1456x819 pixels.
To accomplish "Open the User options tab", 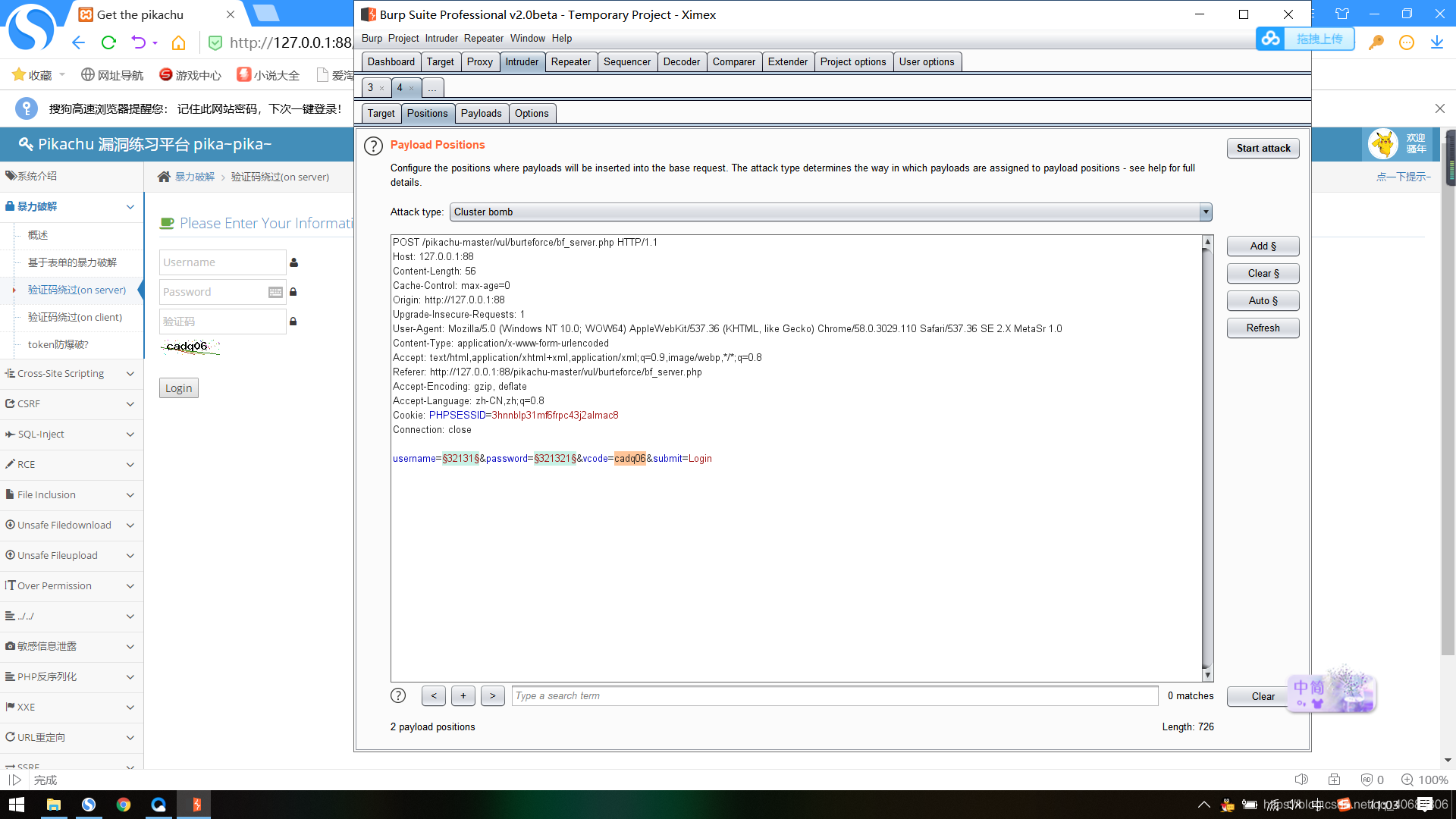I will 927,61.
